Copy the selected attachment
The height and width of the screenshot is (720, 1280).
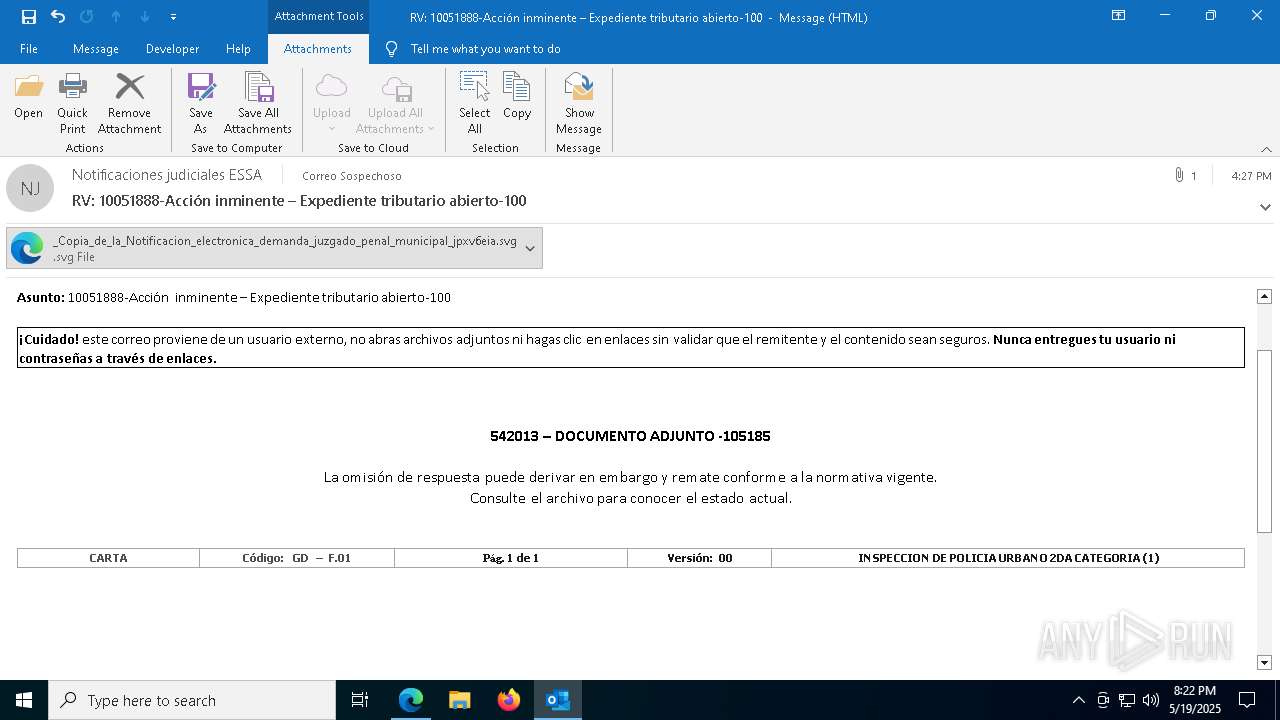517,98
